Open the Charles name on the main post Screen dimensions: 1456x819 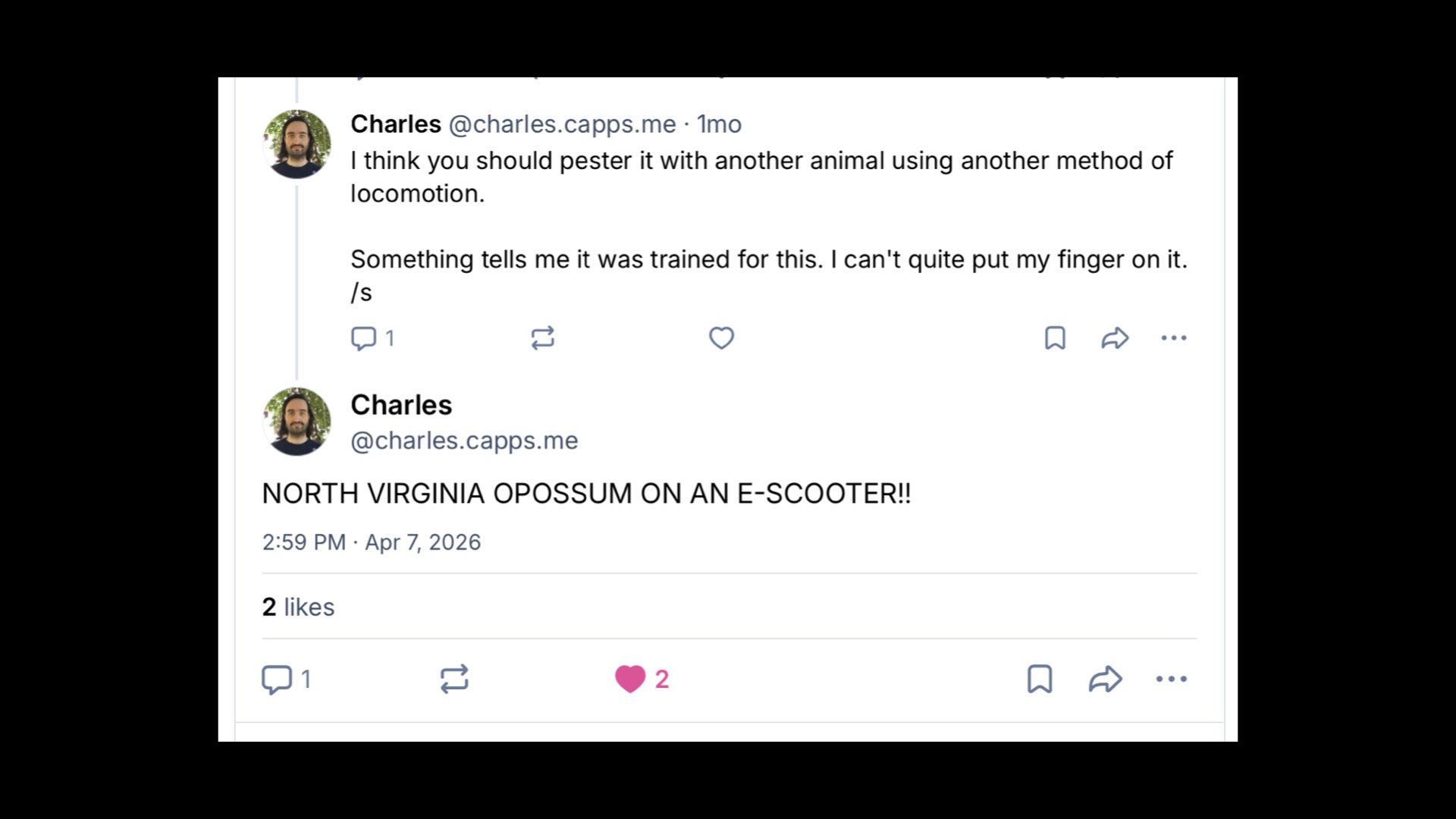point(401,405)
